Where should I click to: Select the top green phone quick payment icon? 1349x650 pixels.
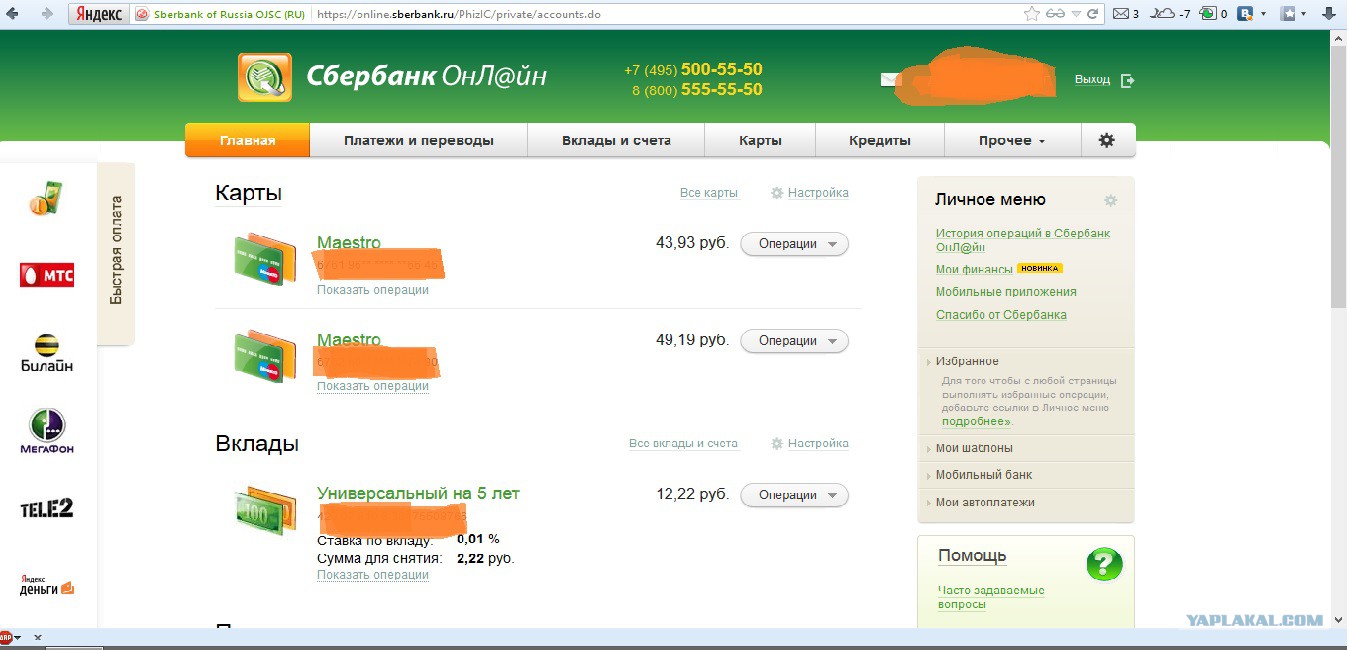pos(45,198)
